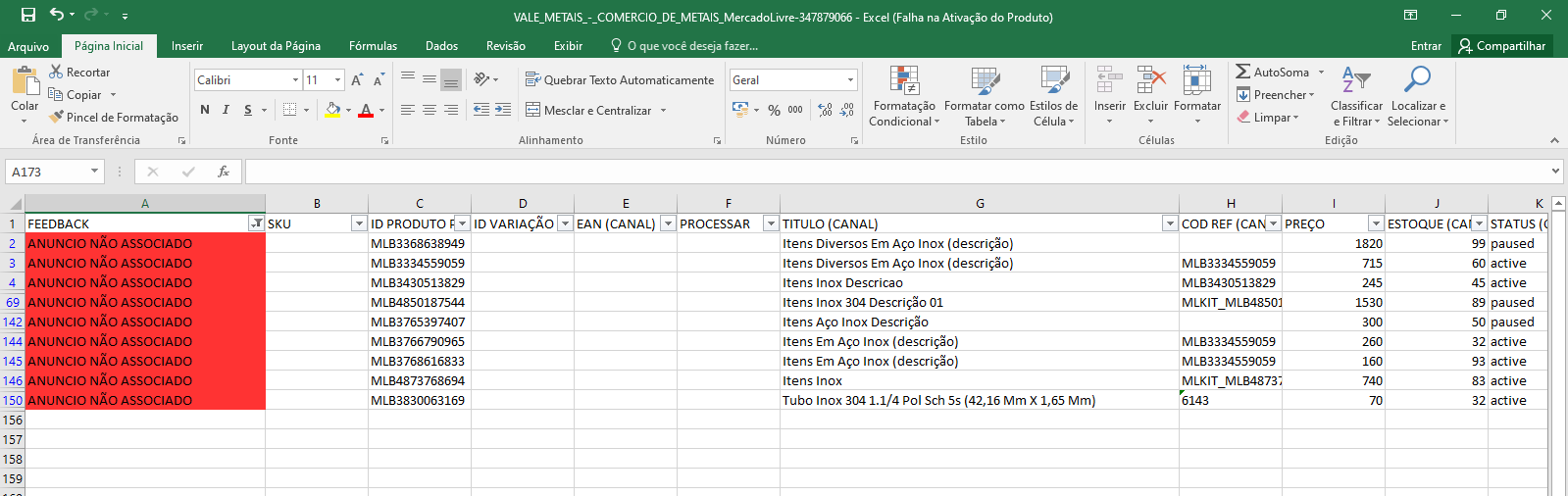Click the Name Box showing A173

click(47, 172)
